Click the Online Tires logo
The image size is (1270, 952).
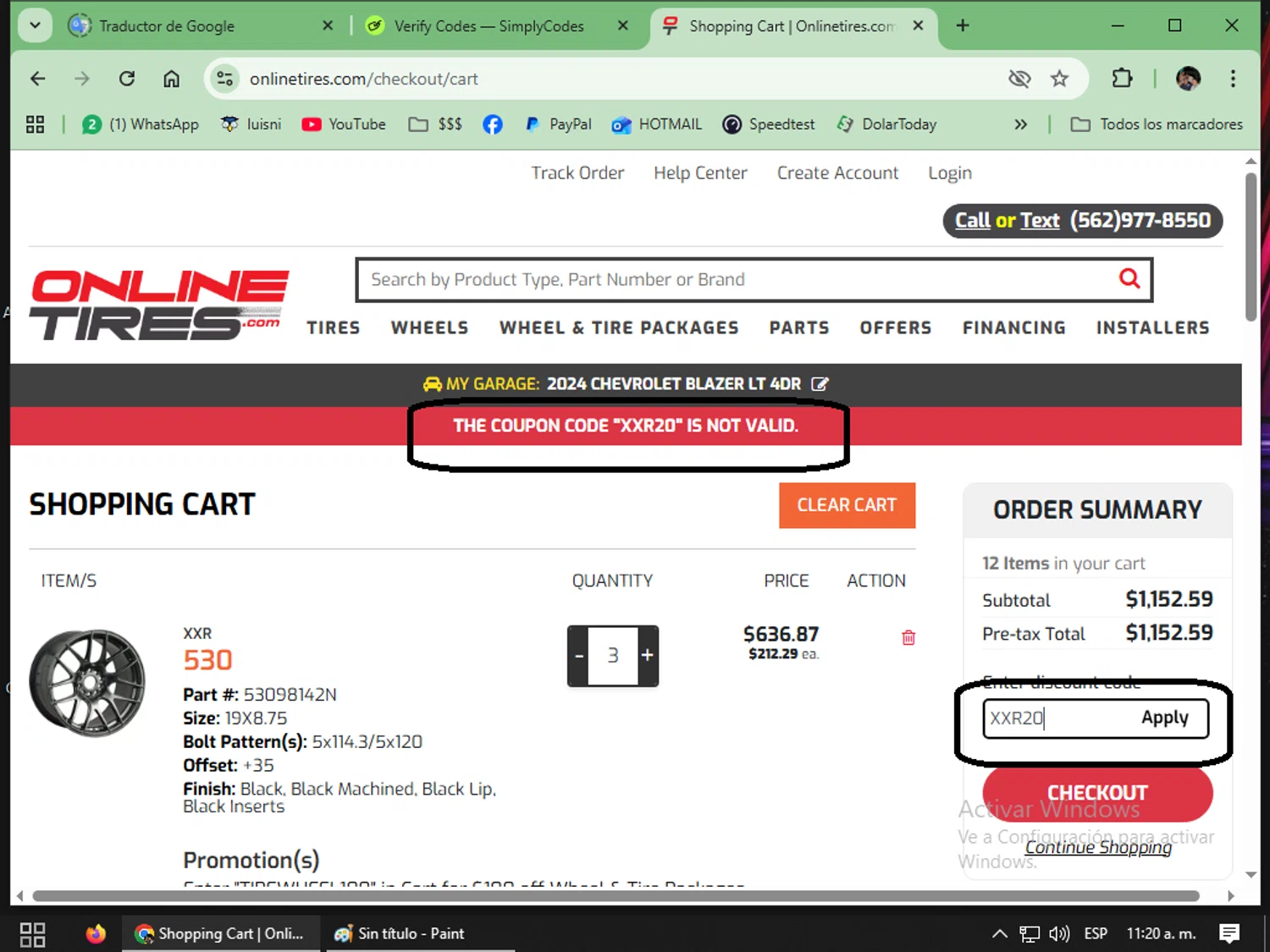tap(159, 305)
